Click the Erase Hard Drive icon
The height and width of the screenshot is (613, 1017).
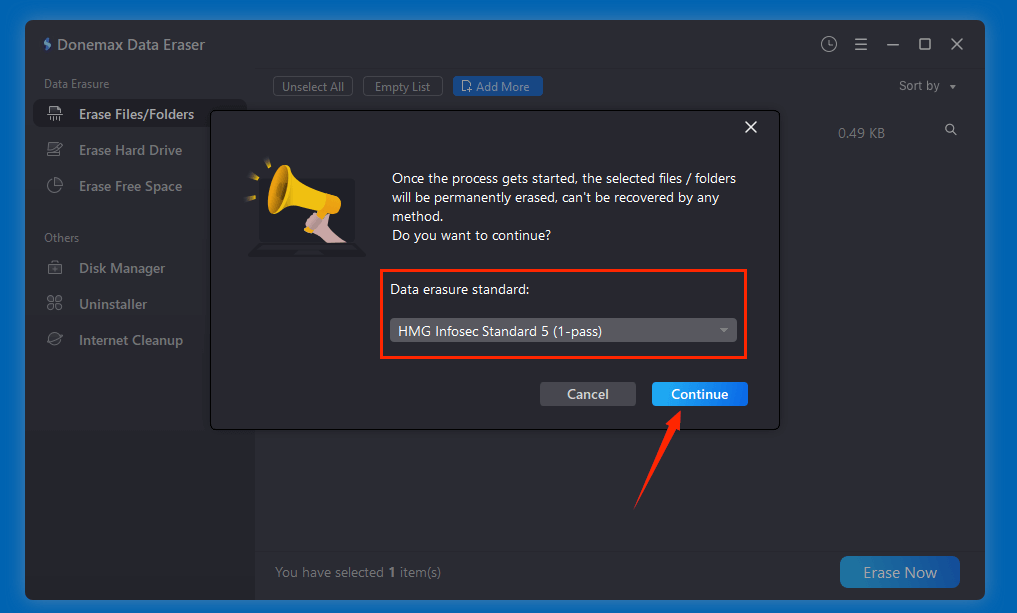point(56,150)
